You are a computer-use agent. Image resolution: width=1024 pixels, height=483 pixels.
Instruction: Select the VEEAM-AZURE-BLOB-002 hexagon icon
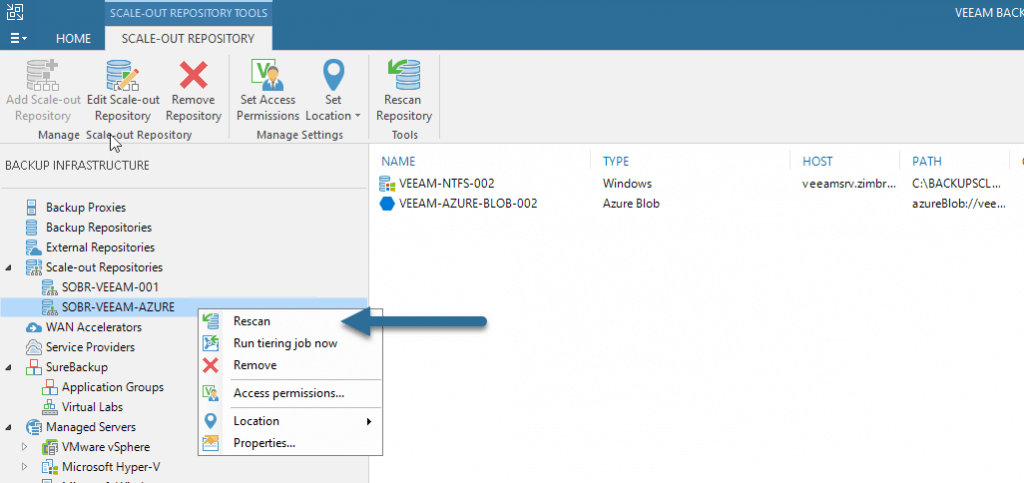[x=387, y=204]
